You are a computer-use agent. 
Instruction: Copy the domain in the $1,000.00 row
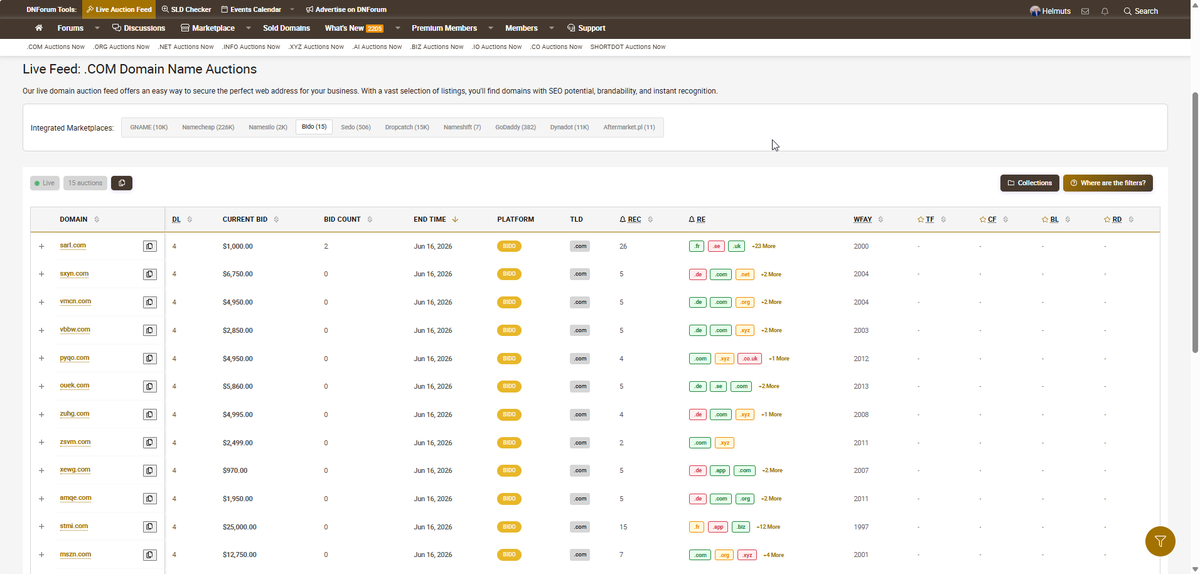[x=150, y=245]
